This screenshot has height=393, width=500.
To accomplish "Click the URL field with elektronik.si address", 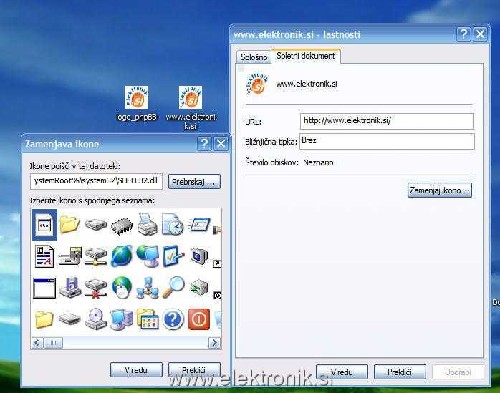I will (x=387, y=121).
